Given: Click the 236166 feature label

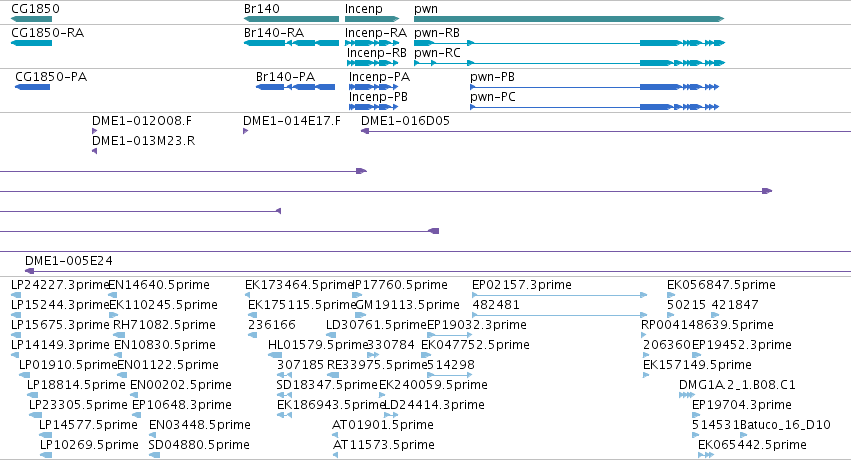Looking at the screenshot, I should coord(272,325).
